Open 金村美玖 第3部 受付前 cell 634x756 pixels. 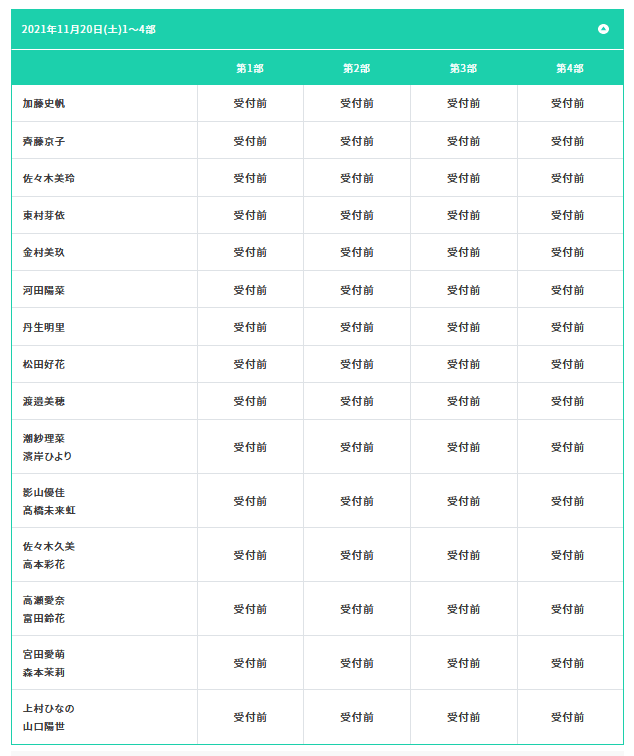[464, 252]
